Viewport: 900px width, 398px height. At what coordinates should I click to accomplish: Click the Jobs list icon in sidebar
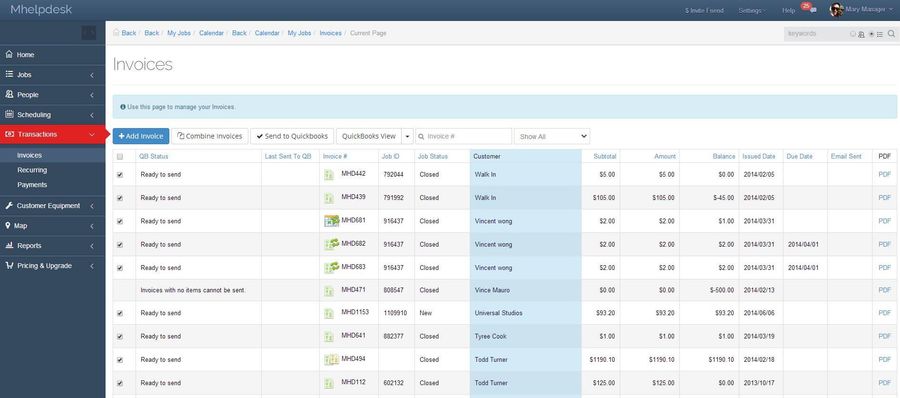click(9, 75)
